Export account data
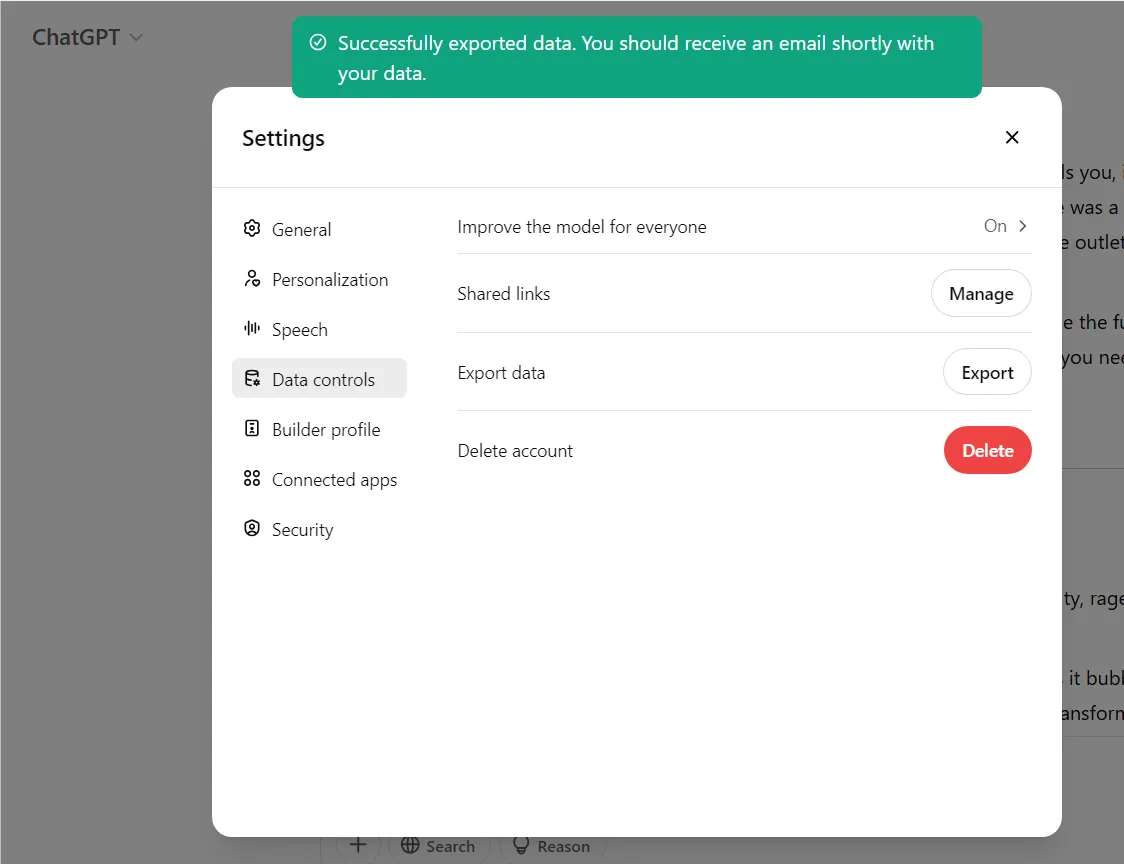 click(x=987, y=372)
